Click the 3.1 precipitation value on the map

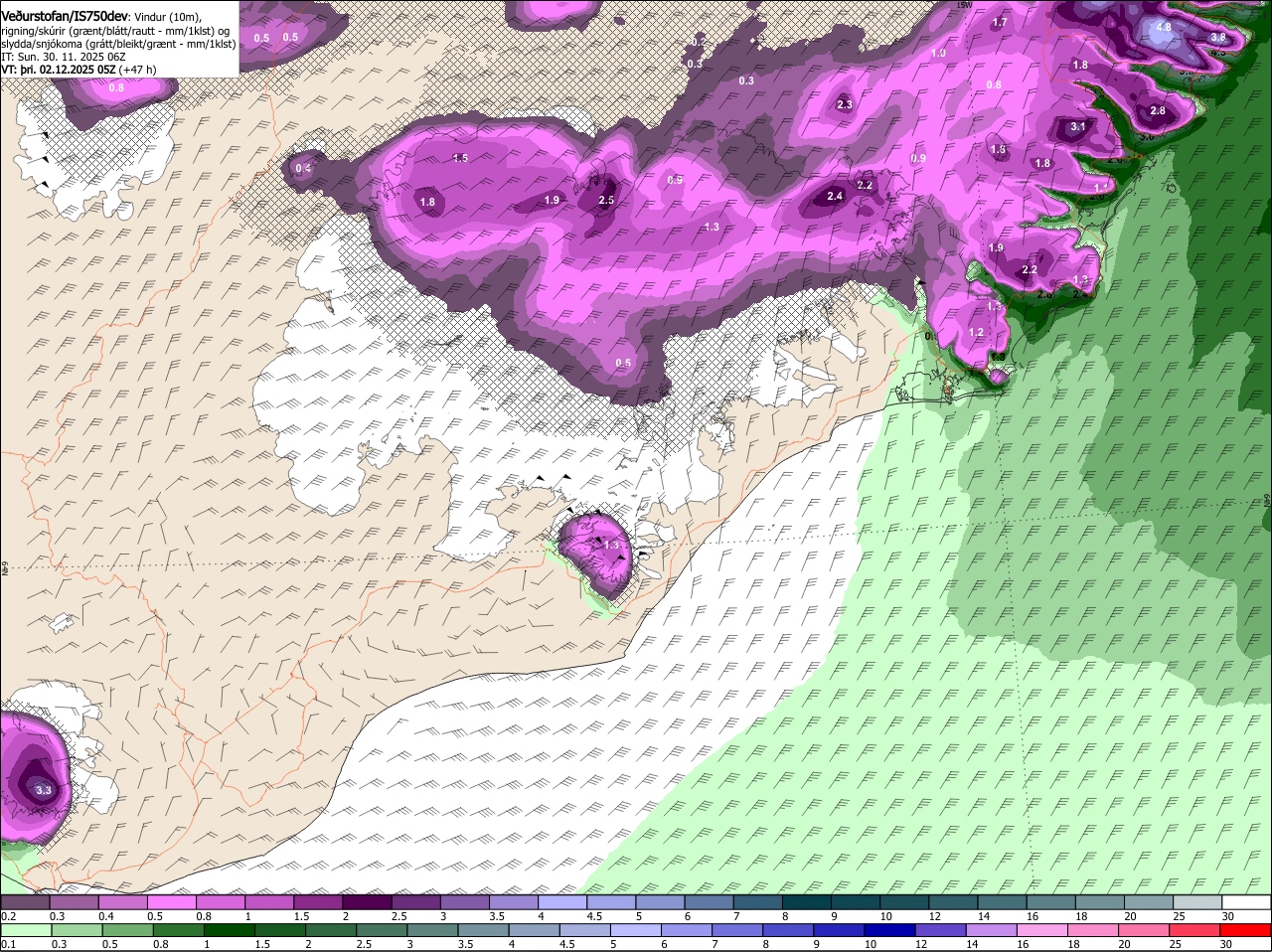[x=1079, y=126]
